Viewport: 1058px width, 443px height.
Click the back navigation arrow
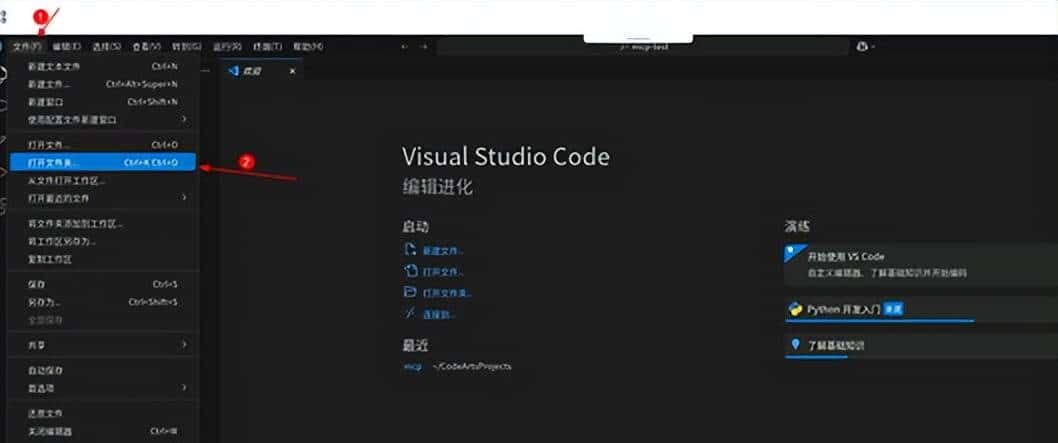tap(403, 46)
